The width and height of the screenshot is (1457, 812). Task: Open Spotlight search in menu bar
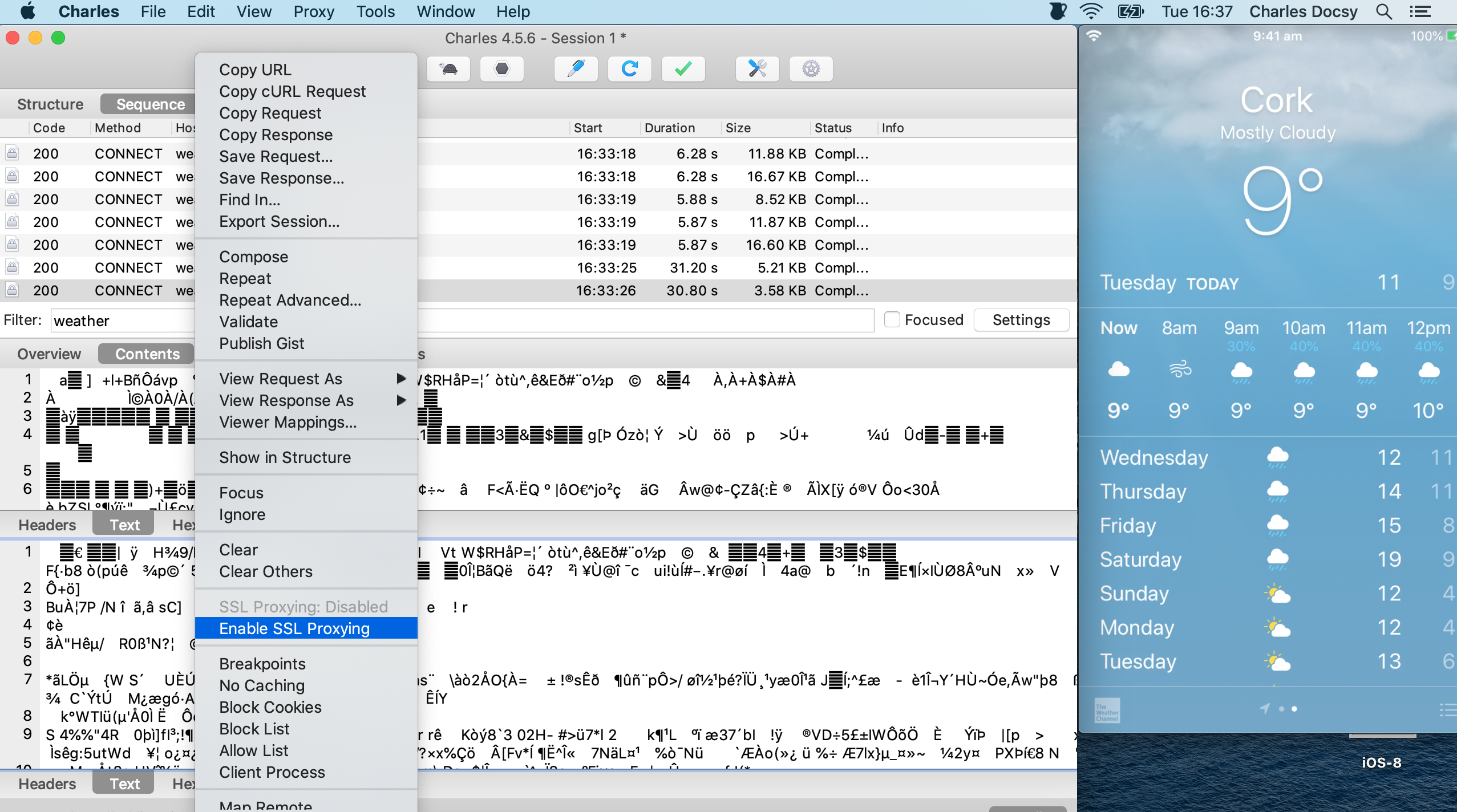1383,11
